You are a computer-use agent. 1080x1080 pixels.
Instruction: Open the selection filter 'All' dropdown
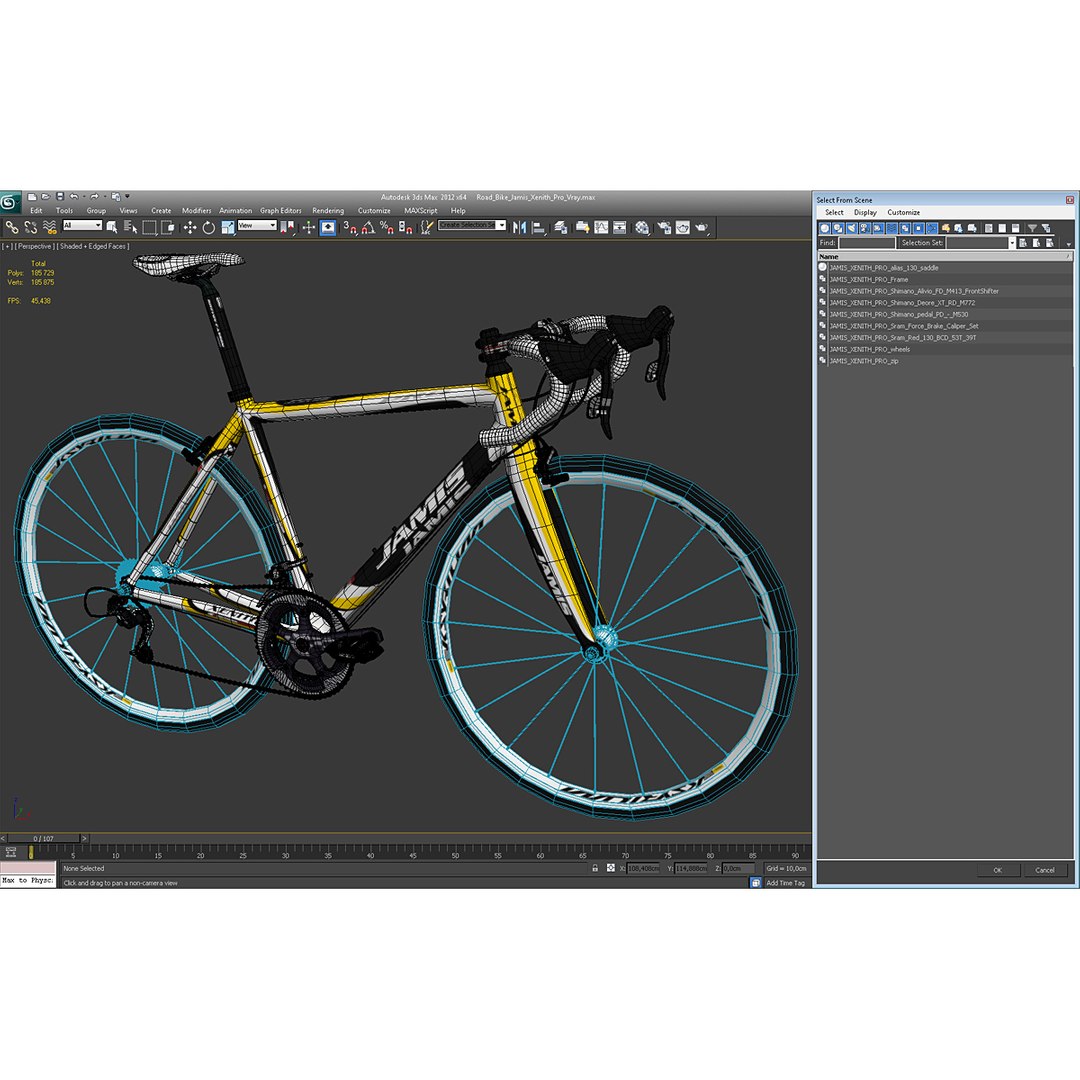82,225
